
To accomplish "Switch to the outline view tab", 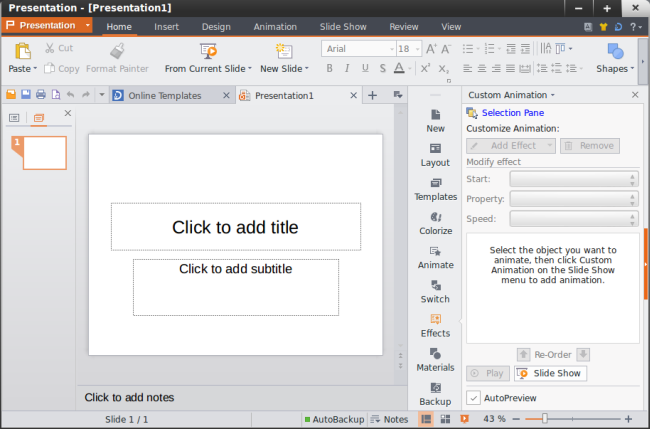I will click(14, 118).
